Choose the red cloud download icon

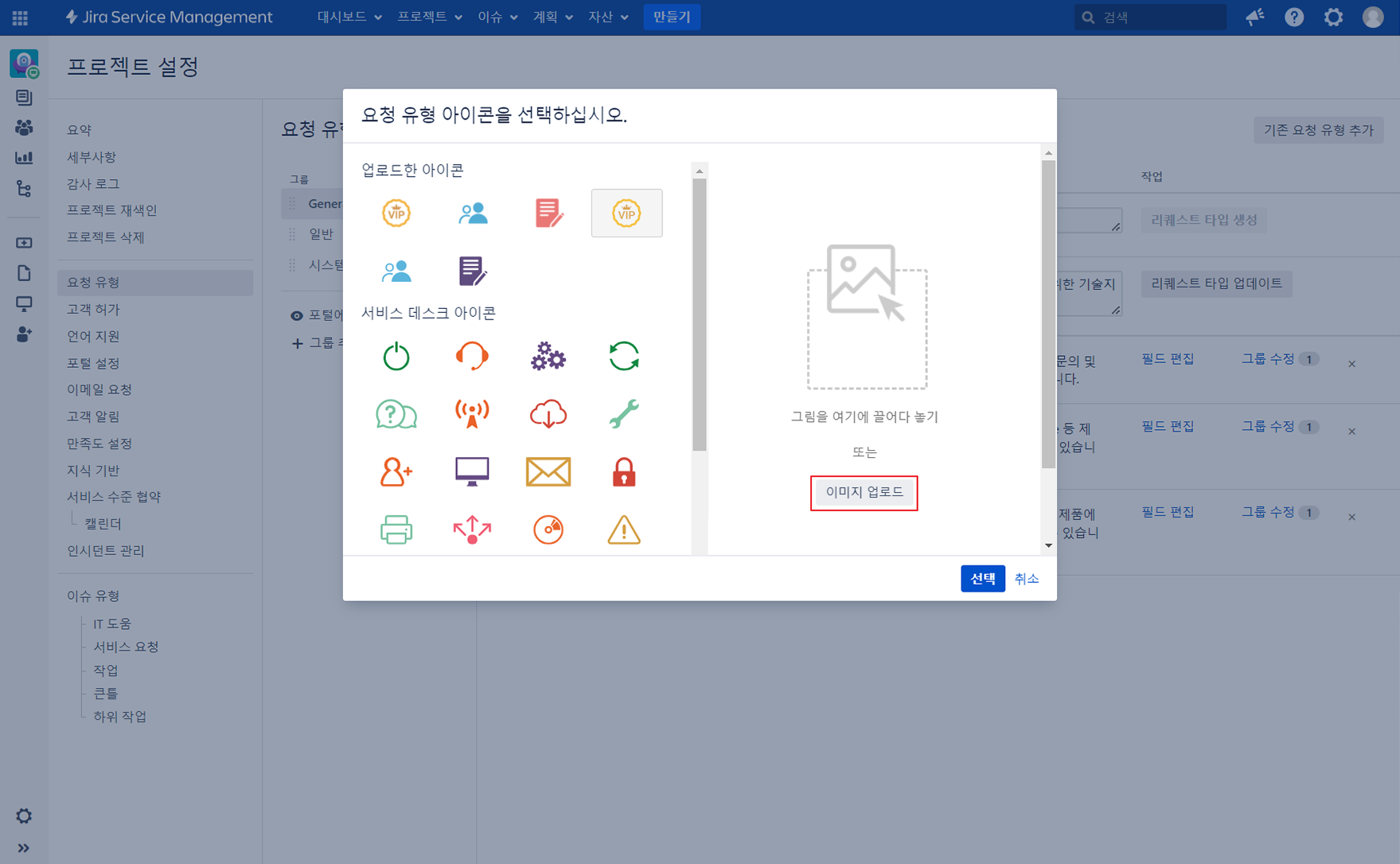pos(548,414)
